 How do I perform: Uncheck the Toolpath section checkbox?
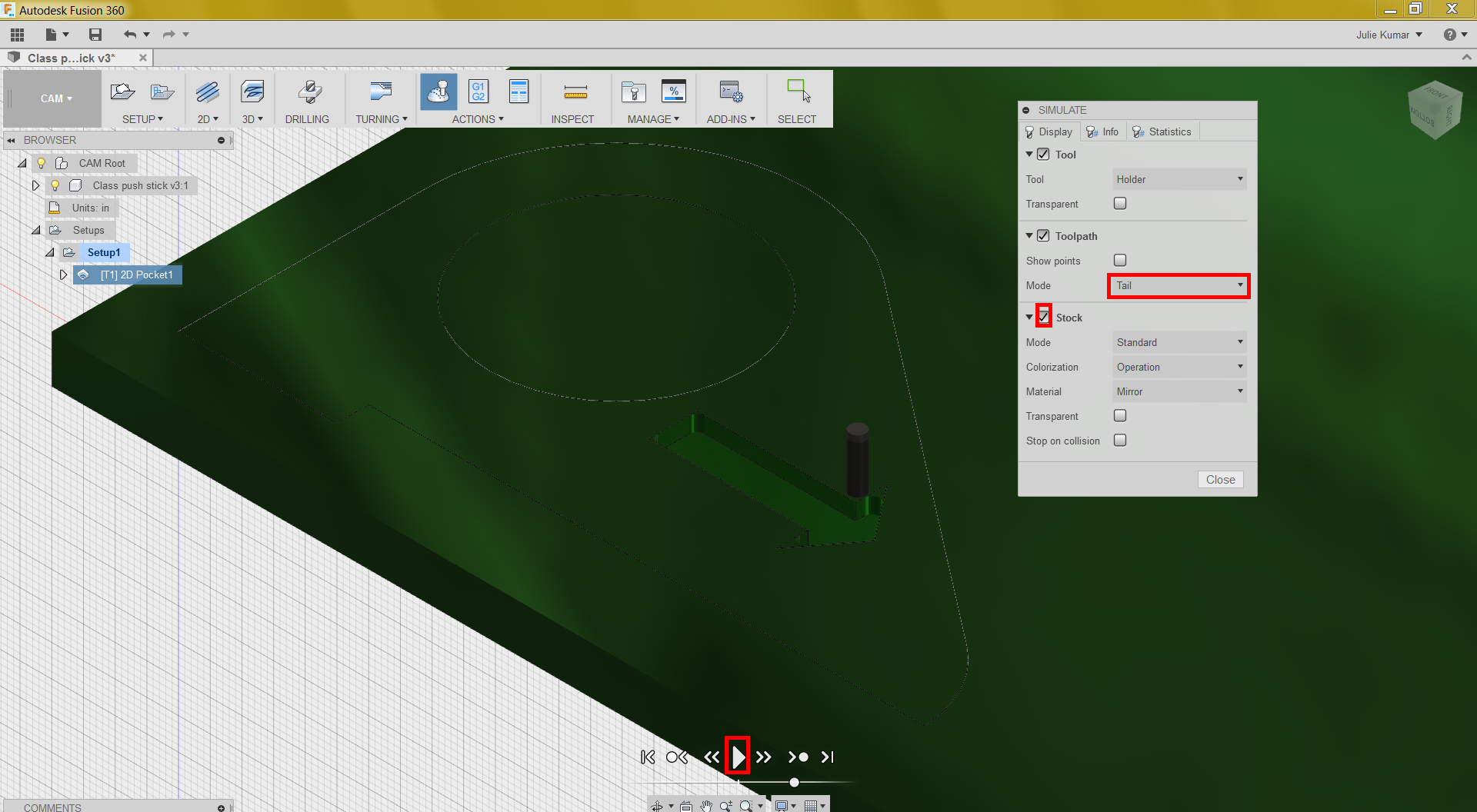[1043, 236]
